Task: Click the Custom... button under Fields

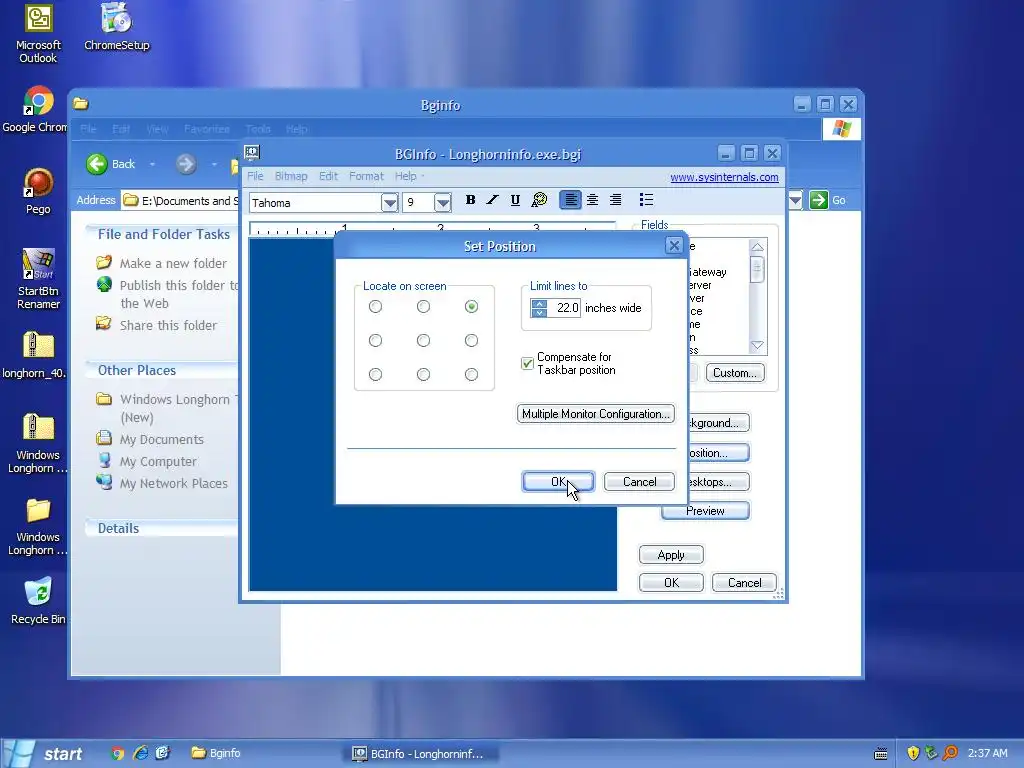Action: pyautogui.click(x=735, y=372)
